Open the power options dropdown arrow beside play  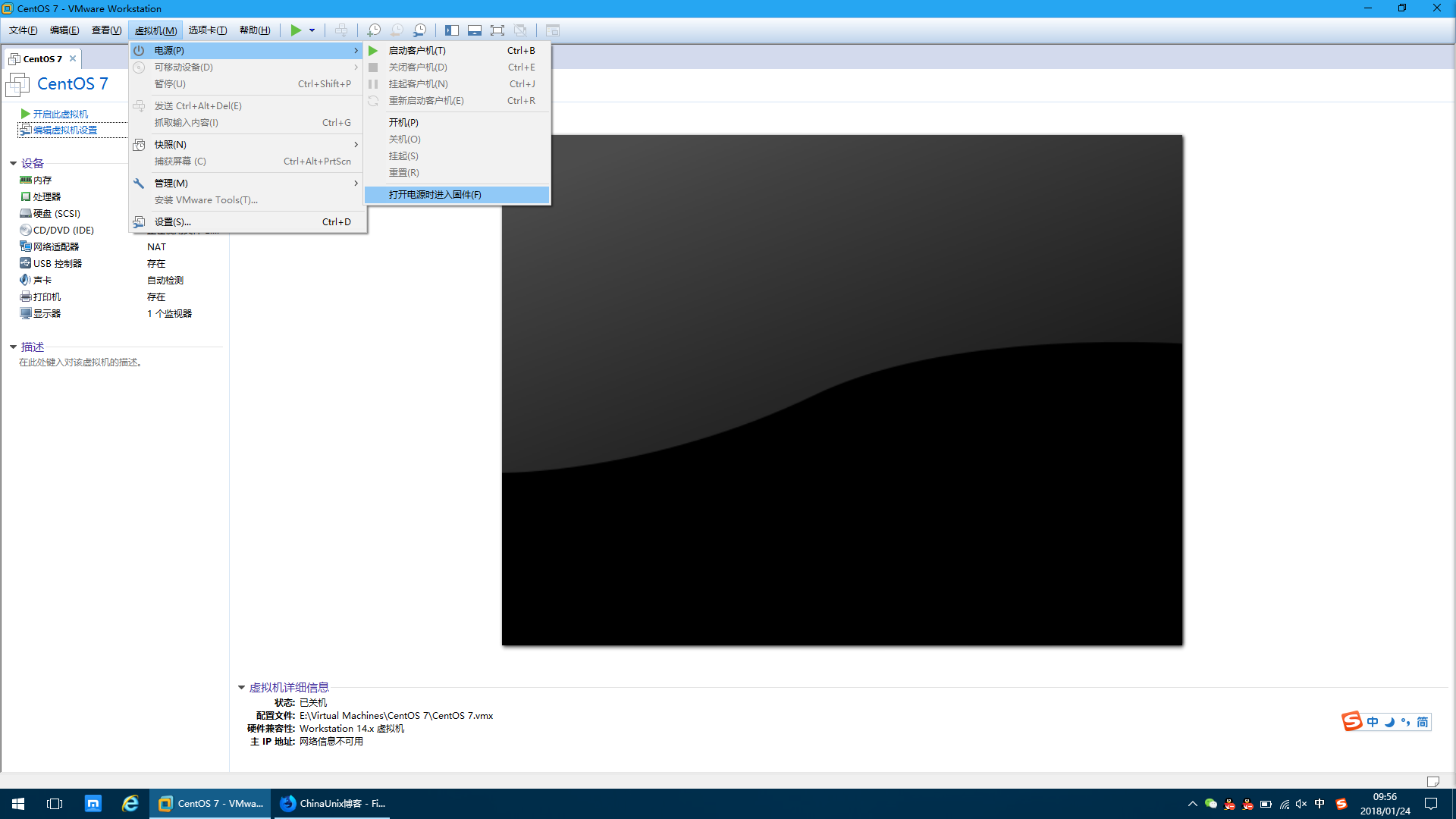pyautogui.click(x=312, y=30)
